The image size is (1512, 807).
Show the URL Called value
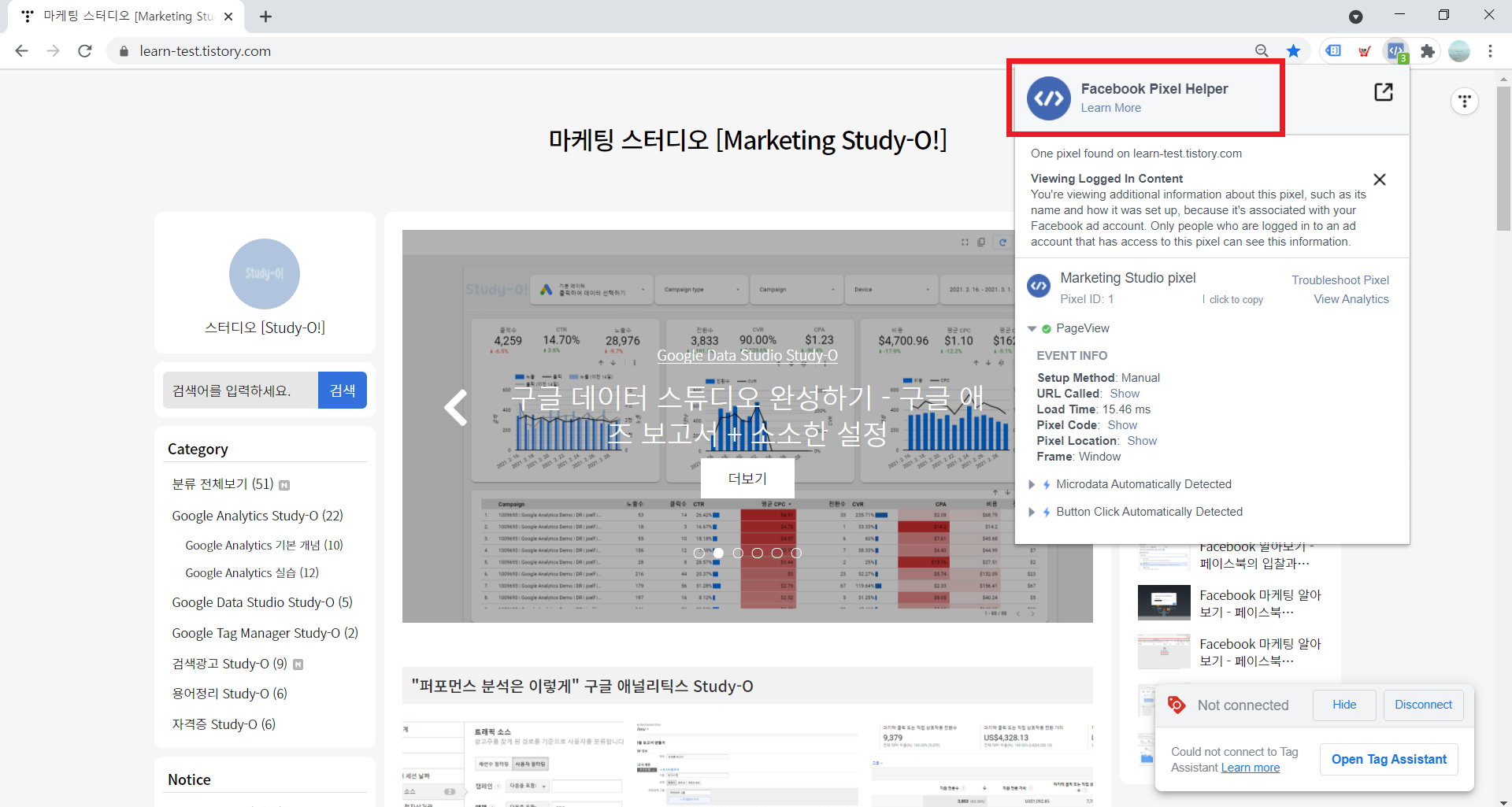point(1125,394)
